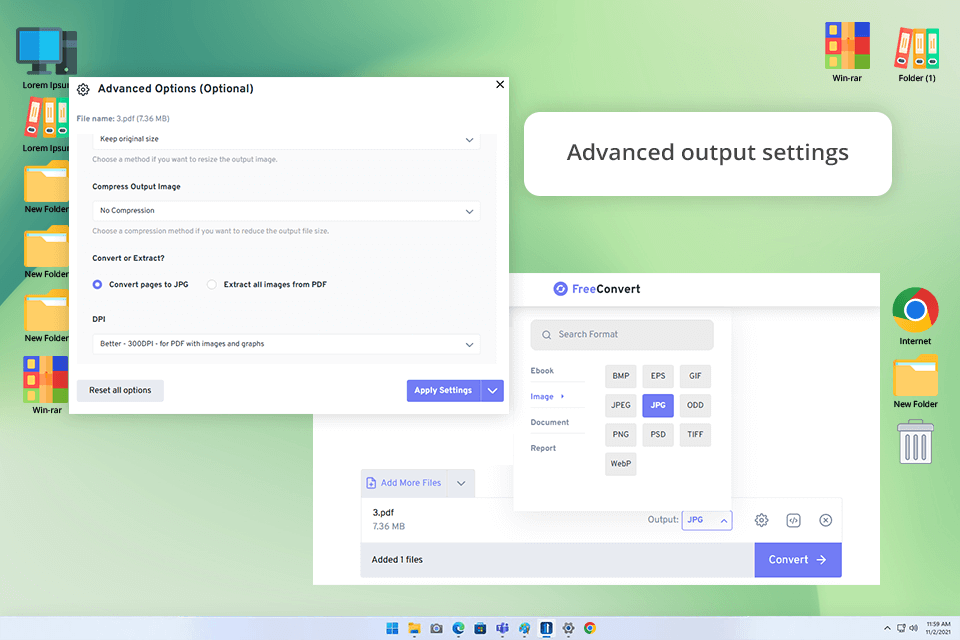The height and width of the screenshot is (640, 960).
Task: Open File Explorer from the taskbar
Action: pos(414,628)
